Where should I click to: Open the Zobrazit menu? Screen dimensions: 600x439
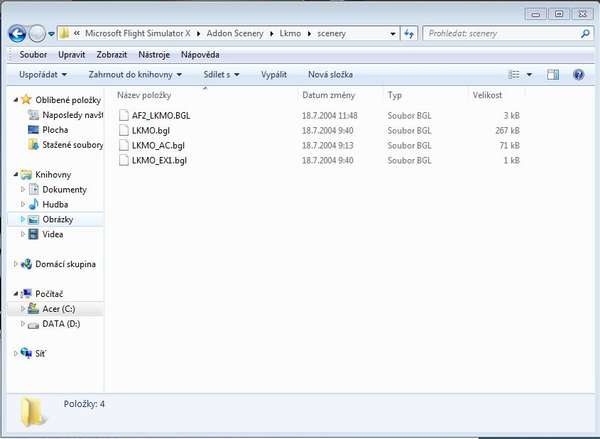click(112, 55)
